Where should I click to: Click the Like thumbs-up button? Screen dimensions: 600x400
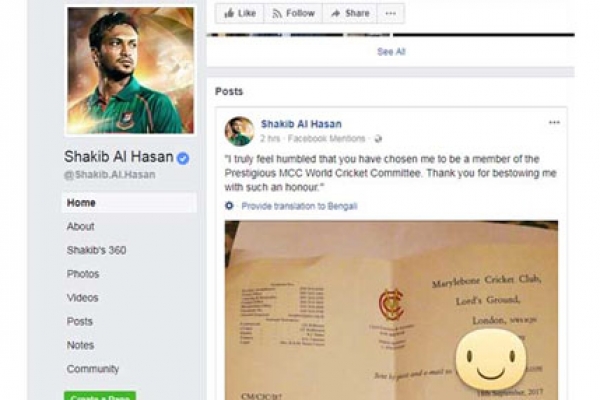240,13
